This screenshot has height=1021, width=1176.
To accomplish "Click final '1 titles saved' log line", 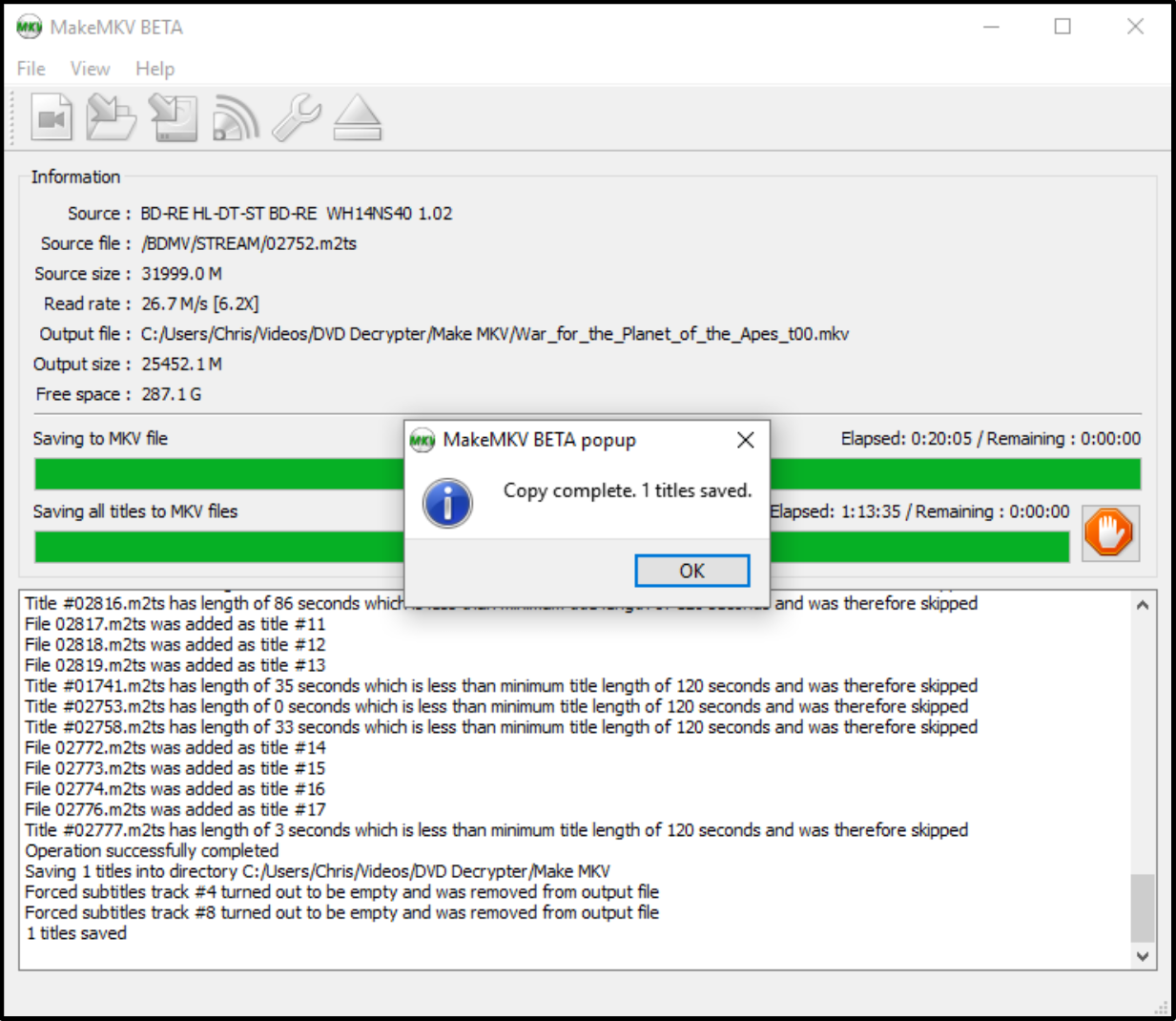I will pyautogui.click(x=76, y=933).
